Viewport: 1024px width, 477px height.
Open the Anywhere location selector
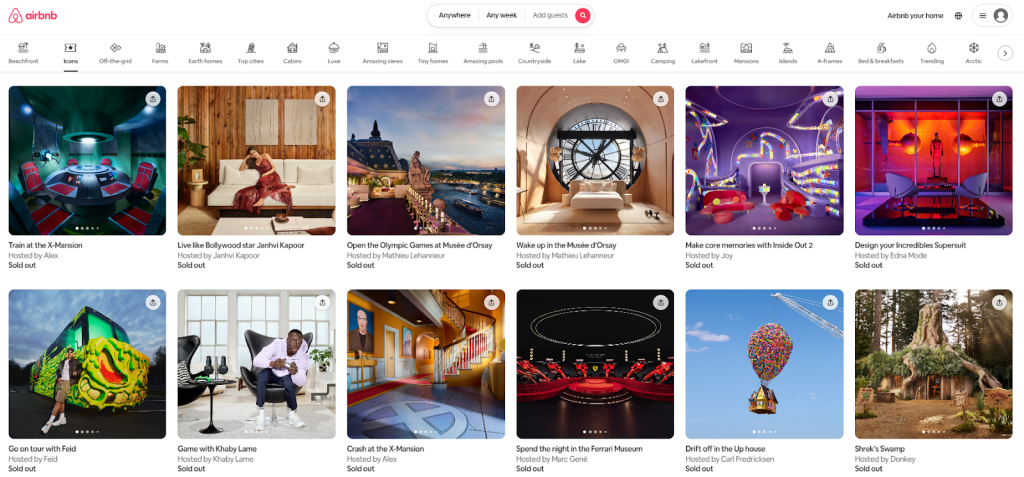(454, 16)
